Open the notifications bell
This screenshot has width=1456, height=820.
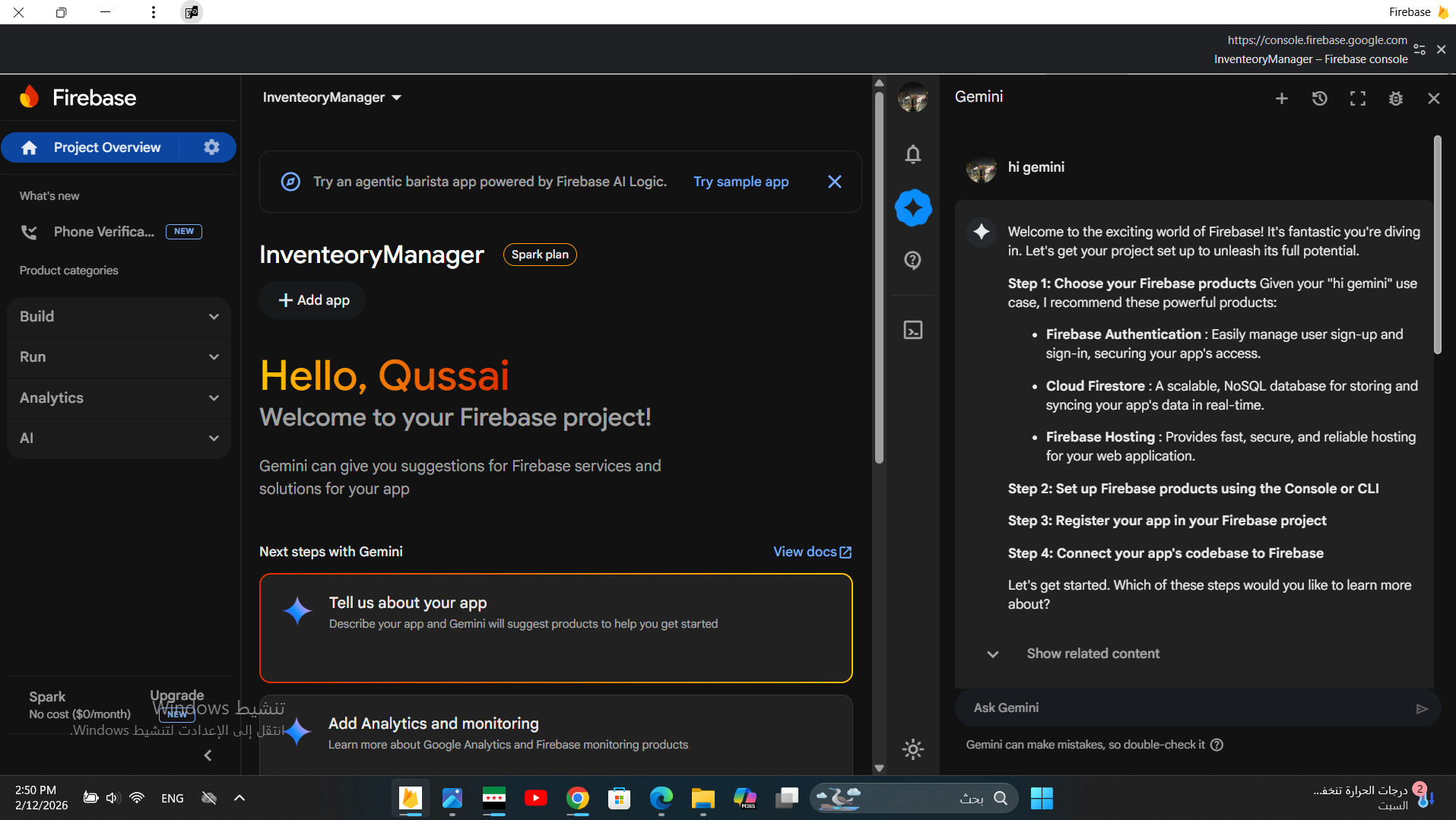click(912, 154)
